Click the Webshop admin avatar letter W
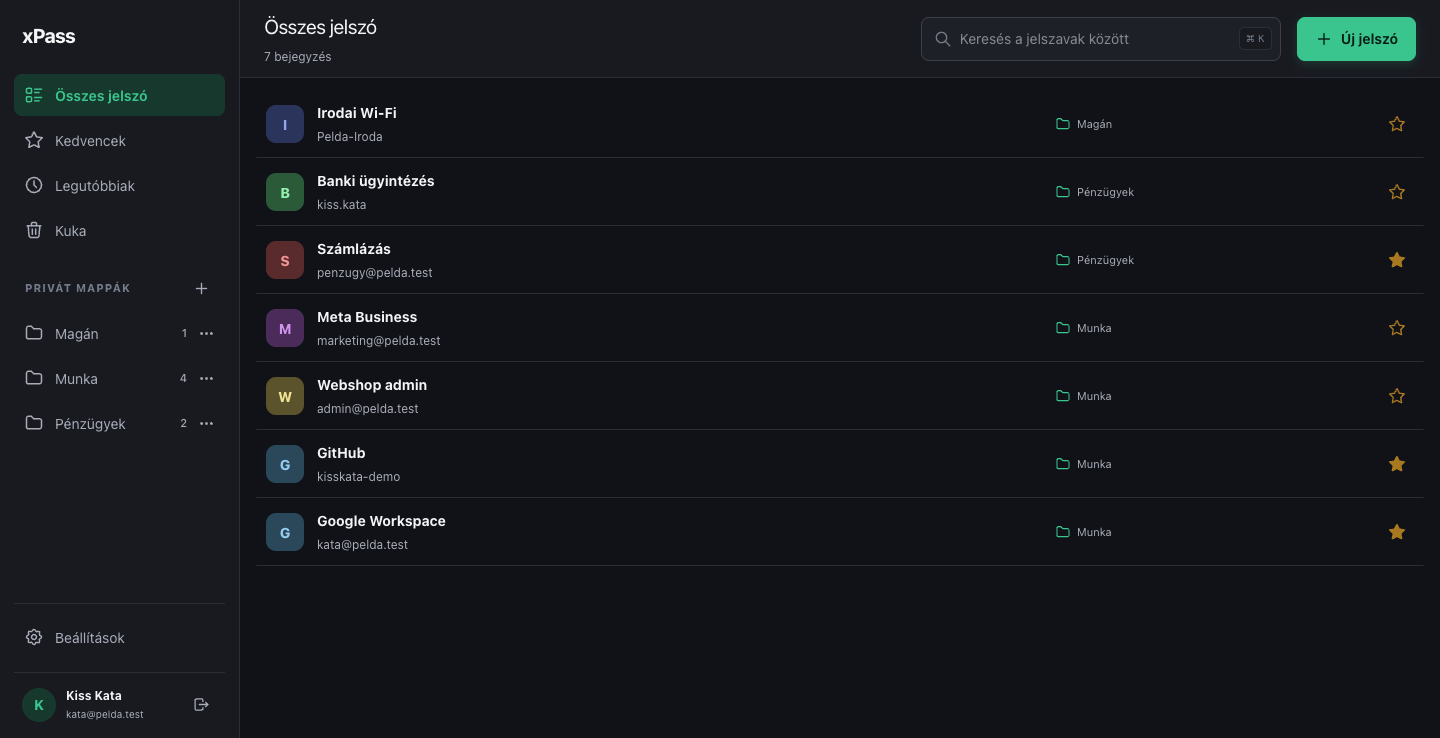Viewport: 1440px width, 738px height. (x=285, y=396)
